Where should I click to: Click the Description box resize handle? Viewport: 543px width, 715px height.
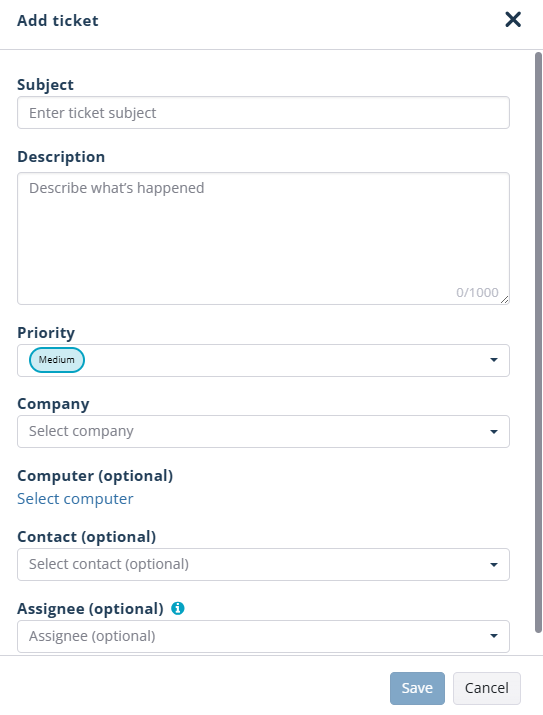click(x=504, y=300)
